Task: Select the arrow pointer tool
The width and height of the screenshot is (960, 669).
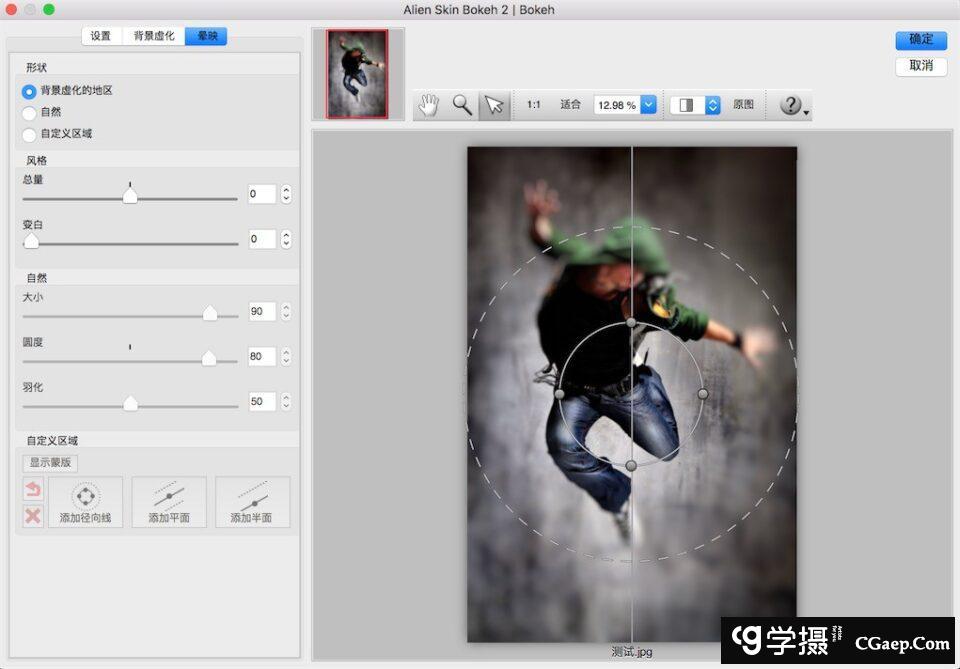Action: [x=494, y=105]
